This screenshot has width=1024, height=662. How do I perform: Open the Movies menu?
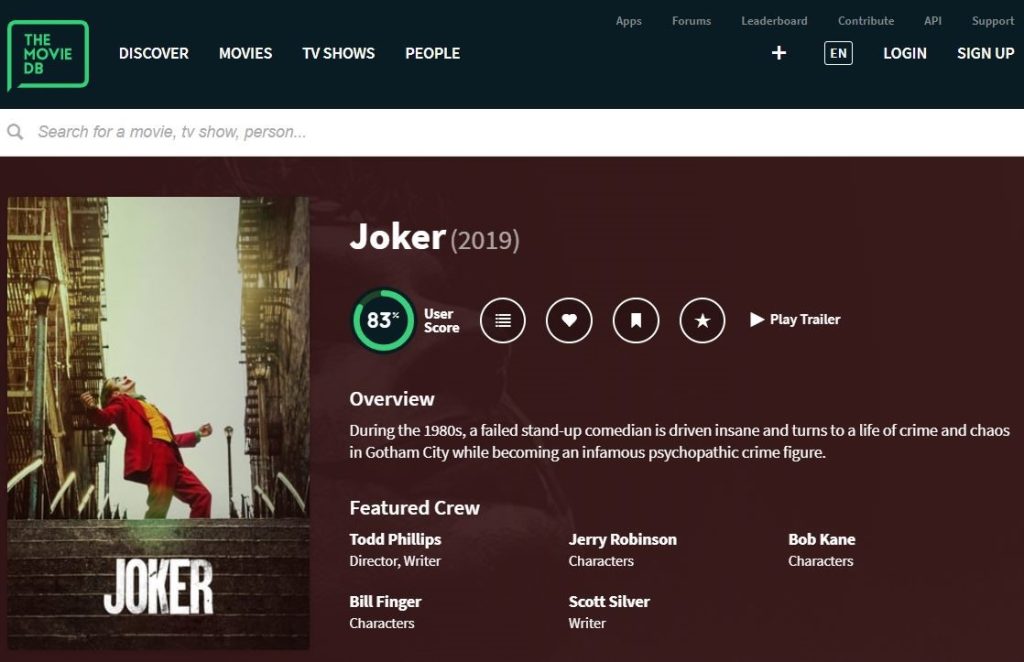pos(245,53)
